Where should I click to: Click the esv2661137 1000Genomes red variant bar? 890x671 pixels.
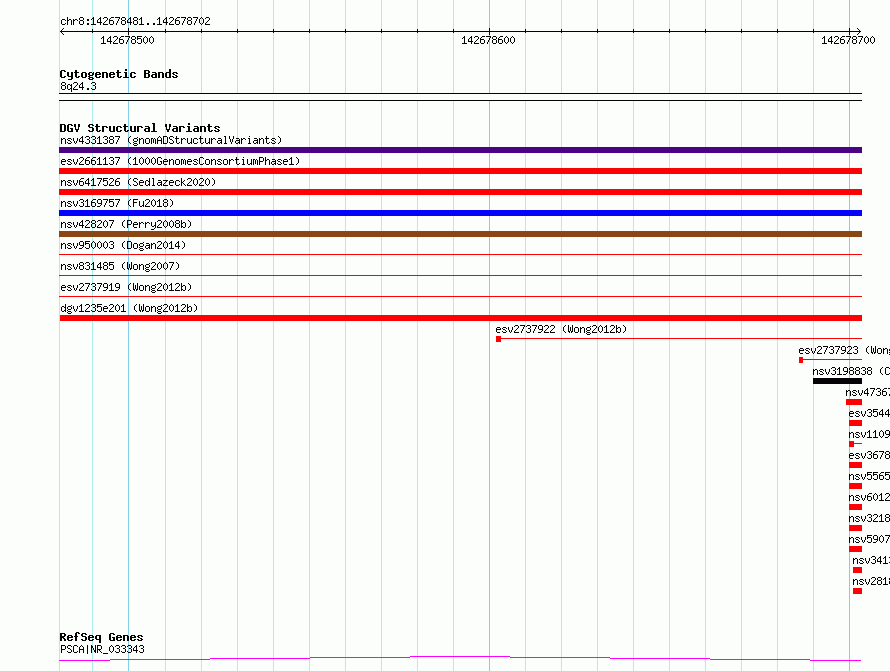460,171
